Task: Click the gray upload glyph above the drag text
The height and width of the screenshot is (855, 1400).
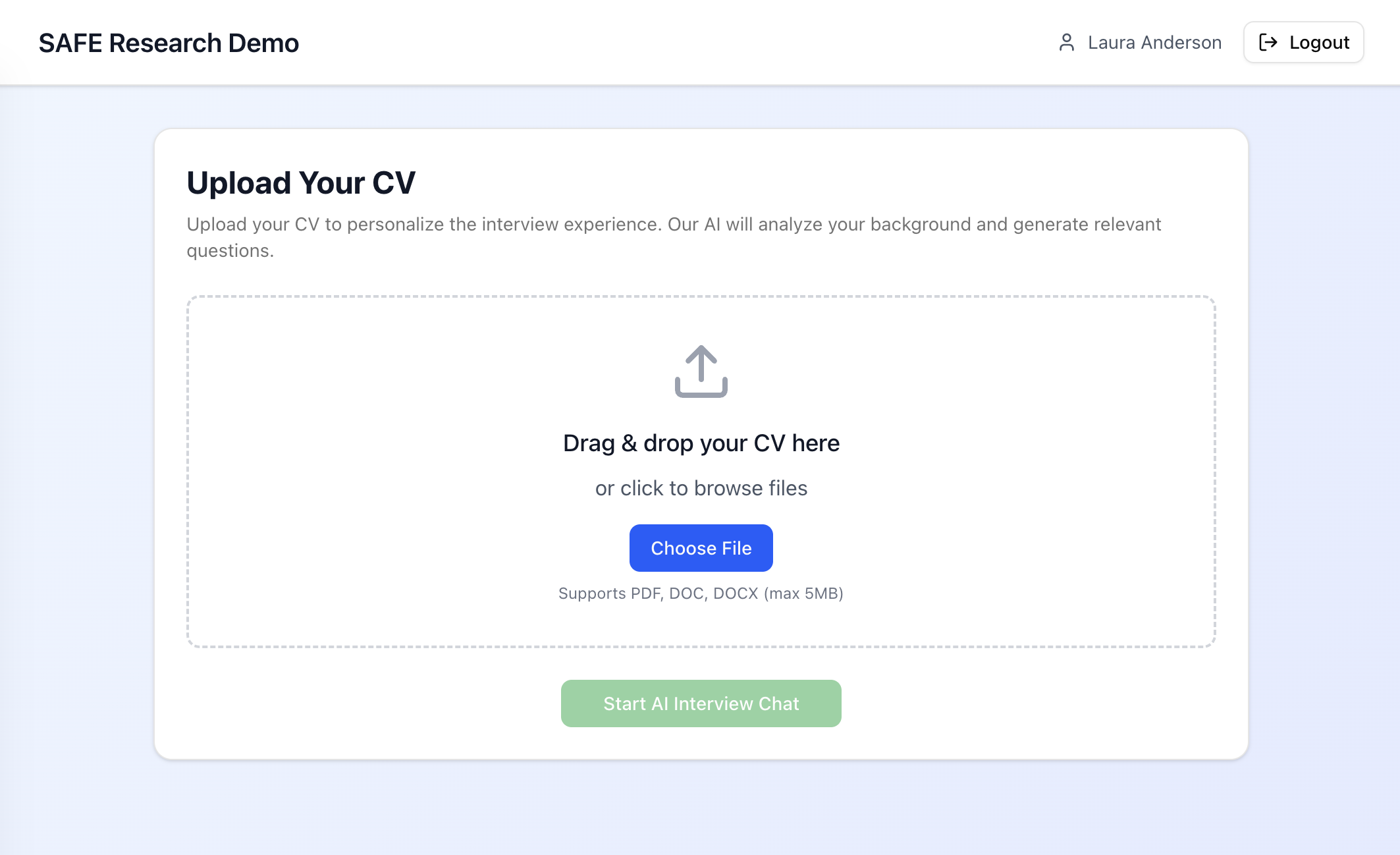Action: pos(701,372)
